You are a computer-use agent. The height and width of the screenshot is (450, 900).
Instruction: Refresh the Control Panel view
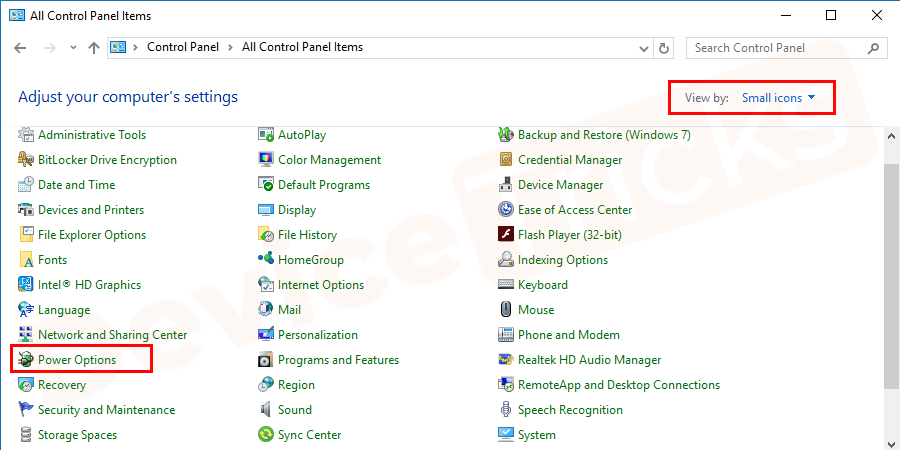pos(664,48)
